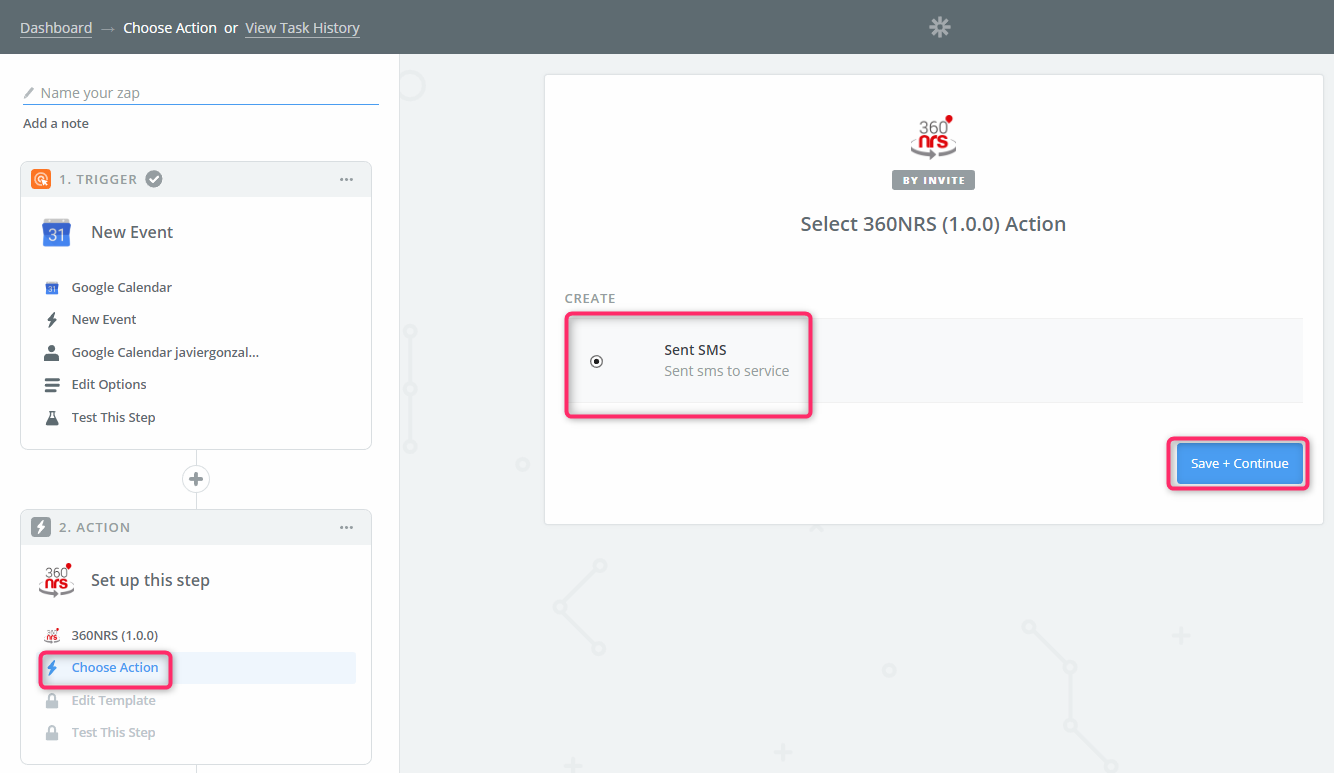Open Choose Action in the action step
The width and height of the screenshot is (1334, 773).
(x=114, y=668)
